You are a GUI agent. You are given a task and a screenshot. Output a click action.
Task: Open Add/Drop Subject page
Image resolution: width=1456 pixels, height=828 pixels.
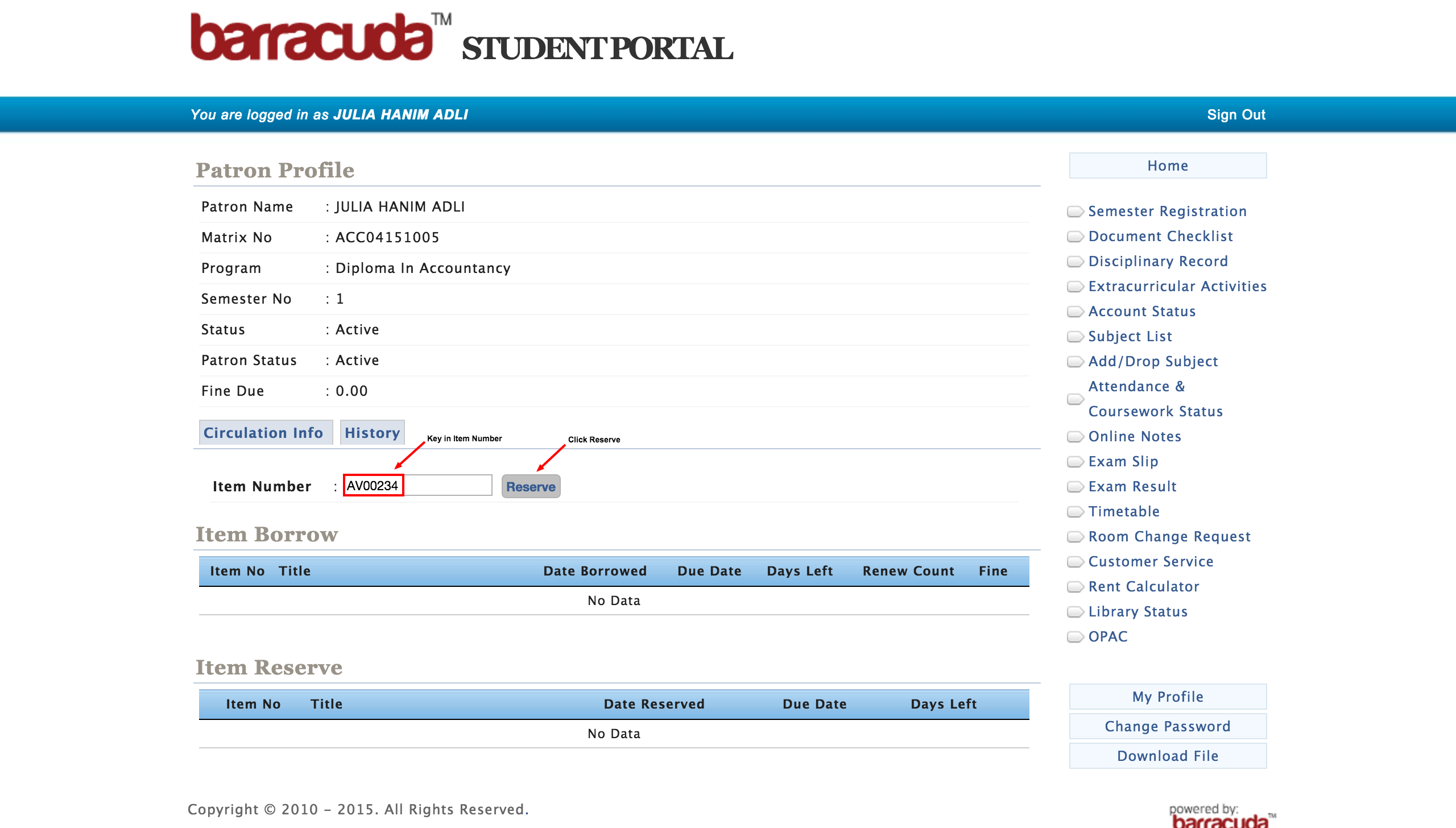coord(1153,362)
